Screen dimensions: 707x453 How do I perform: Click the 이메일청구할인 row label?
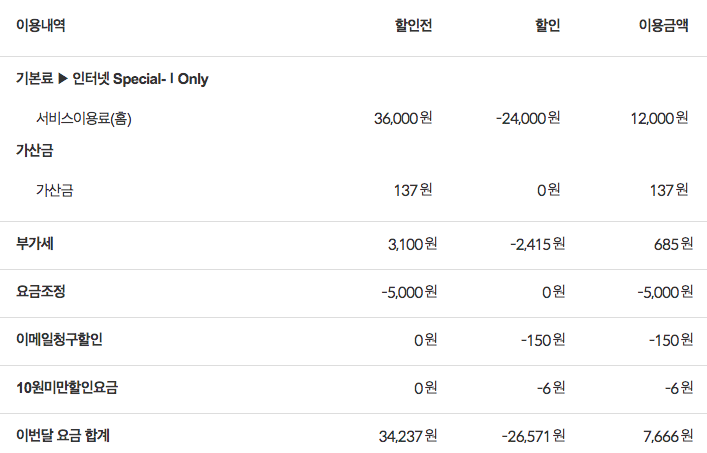click(x=59, y=339)
